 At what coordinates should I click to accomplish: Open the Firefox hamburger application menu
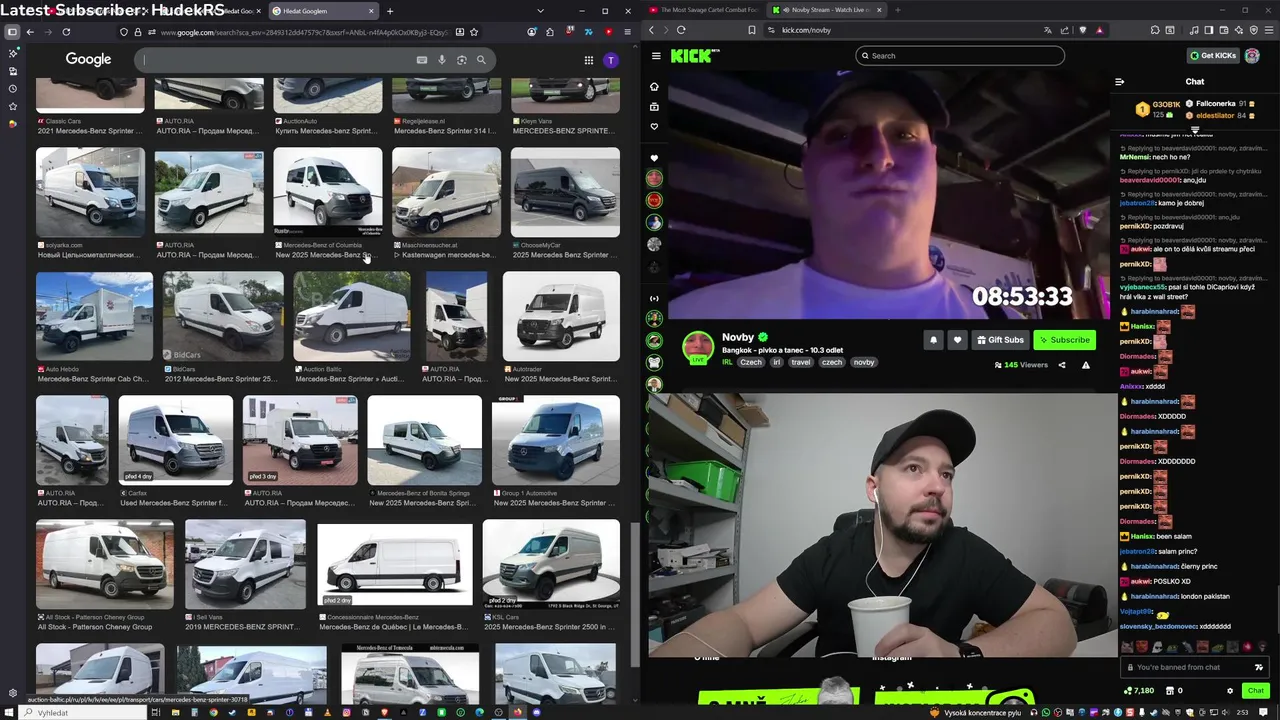(x=627, y=32)
